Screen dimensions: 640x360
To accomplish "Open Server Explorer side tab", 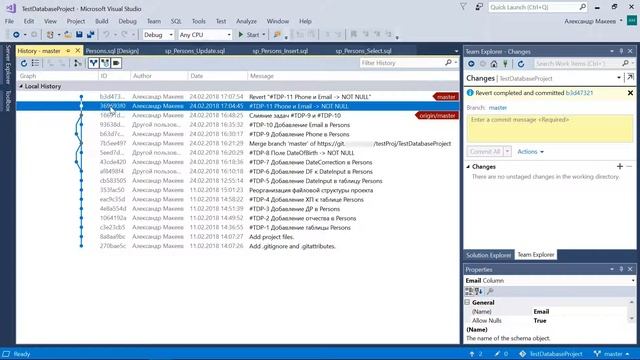I will [7, 64].
